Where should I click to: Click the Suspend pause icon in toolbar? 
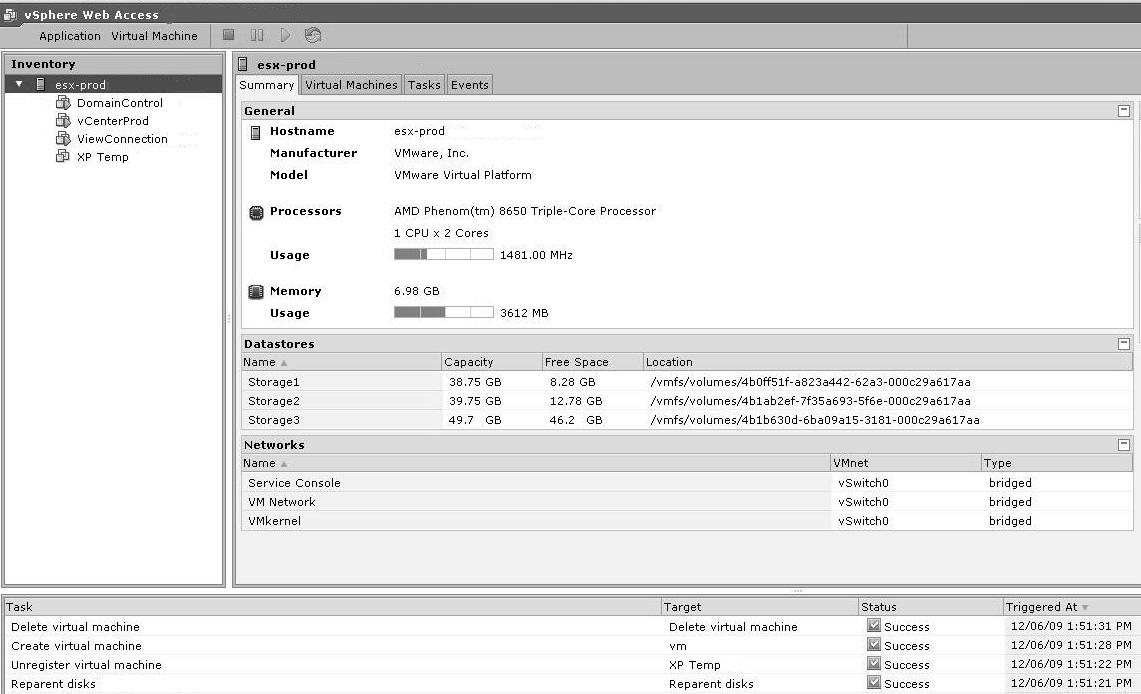point(257,35)
